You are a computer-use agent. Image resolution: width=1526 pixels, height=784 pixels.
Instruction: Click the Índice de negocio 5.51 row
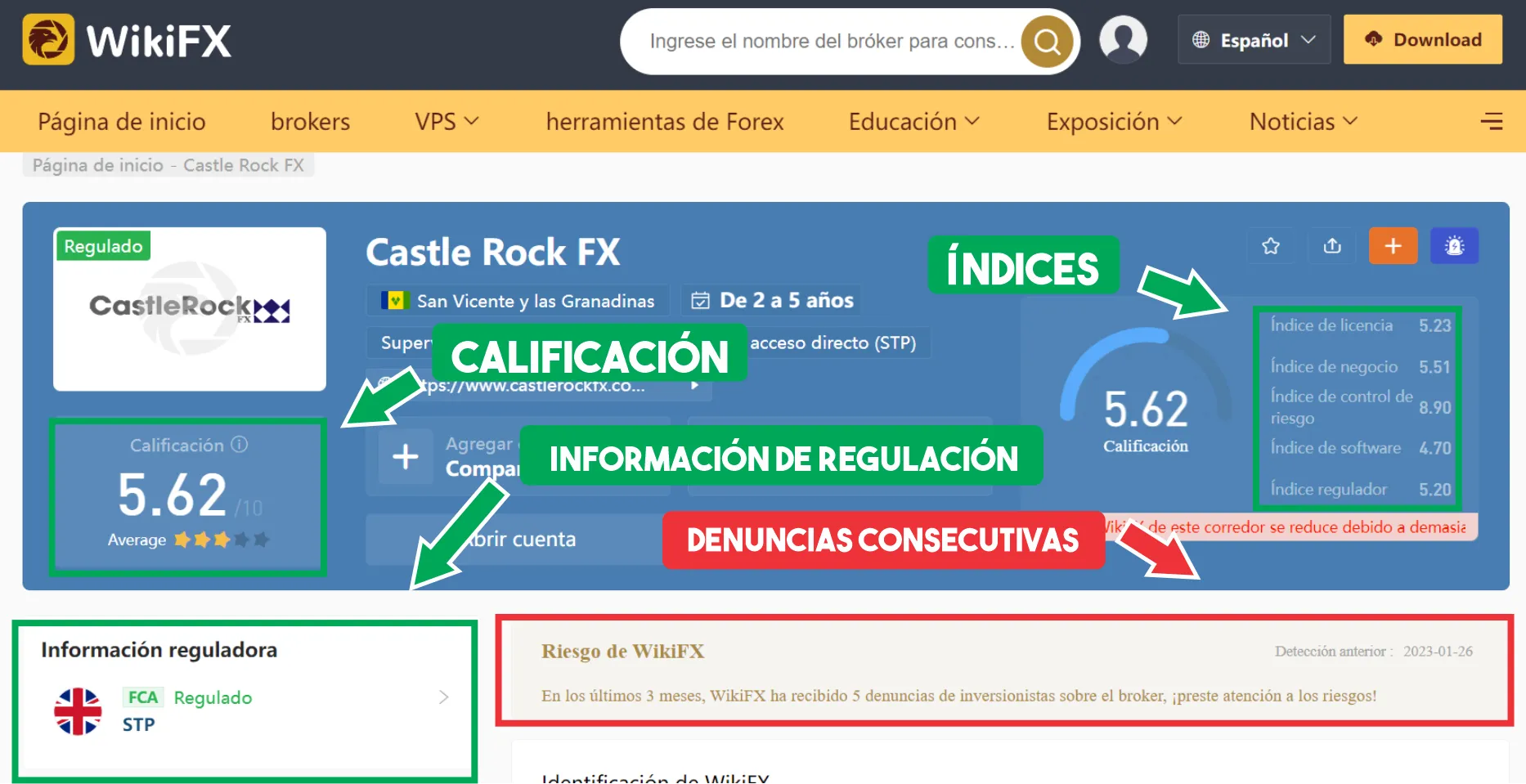coord(1361,366)
